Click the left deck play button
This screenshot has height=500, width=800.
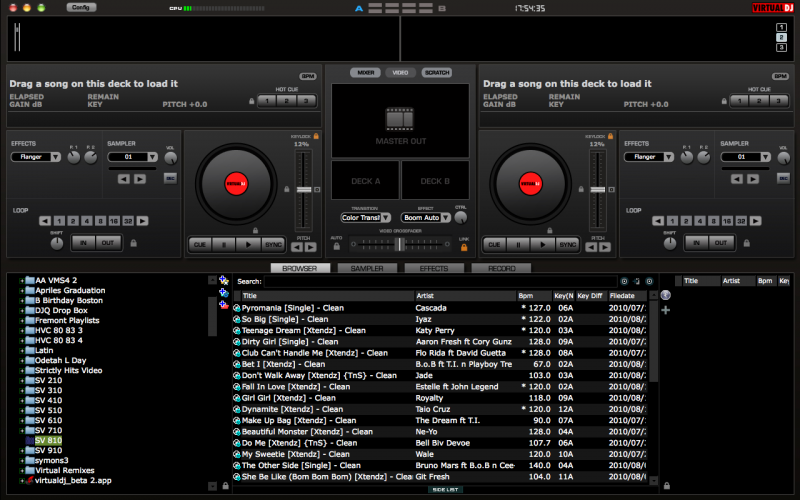(248, 245)
